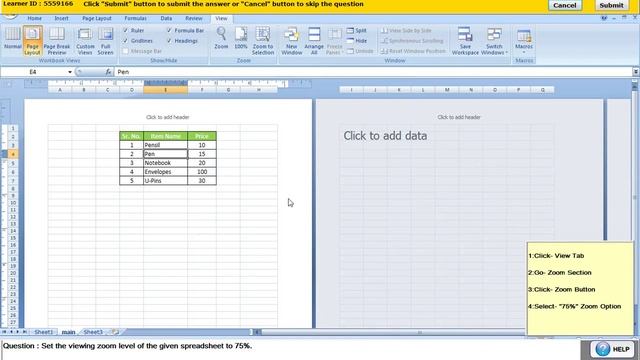Select the Price header cell
Viewport: 640px width, 360px height.
click(x=202, y=136)
